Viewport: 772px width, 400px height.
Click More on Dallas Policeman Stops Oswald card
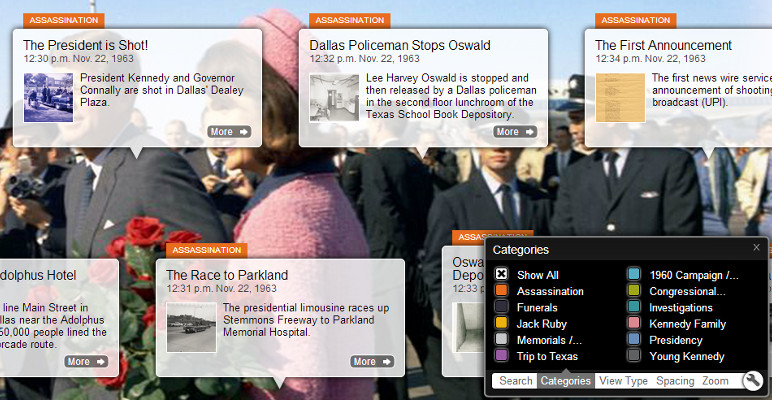click(x=515, y=132)
